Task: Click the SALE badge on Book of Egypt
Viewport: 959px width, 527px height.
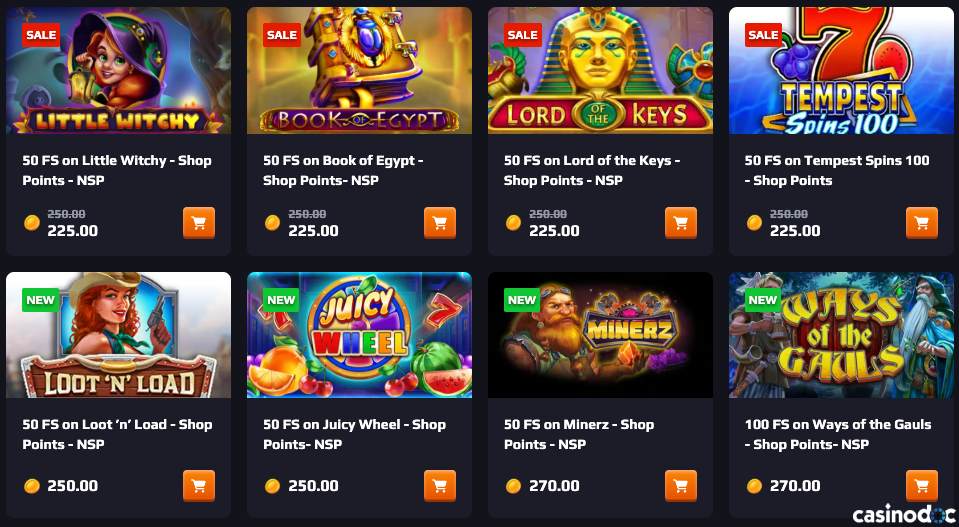Action: tap(282, 35)
